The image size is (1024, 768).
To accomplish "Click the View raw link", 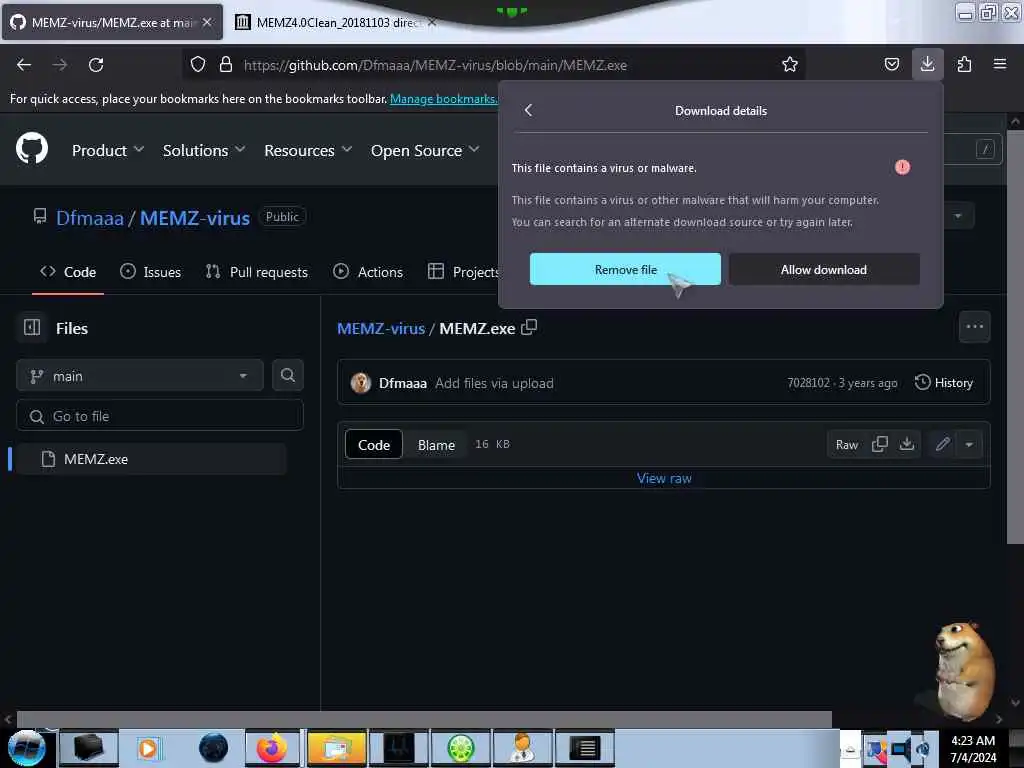I will (x=664, y=478).
